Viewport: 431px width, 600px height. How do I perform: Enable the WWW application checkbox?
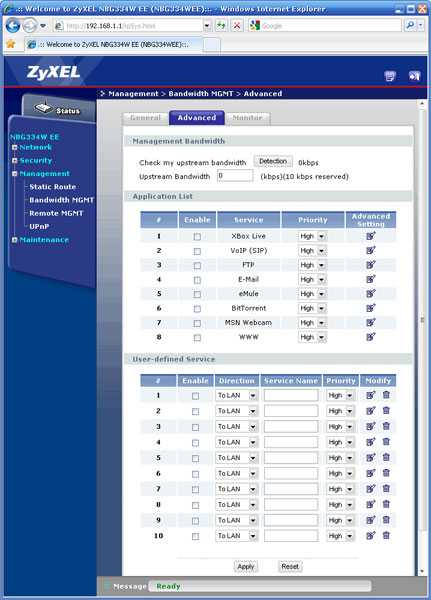[197, 338]
